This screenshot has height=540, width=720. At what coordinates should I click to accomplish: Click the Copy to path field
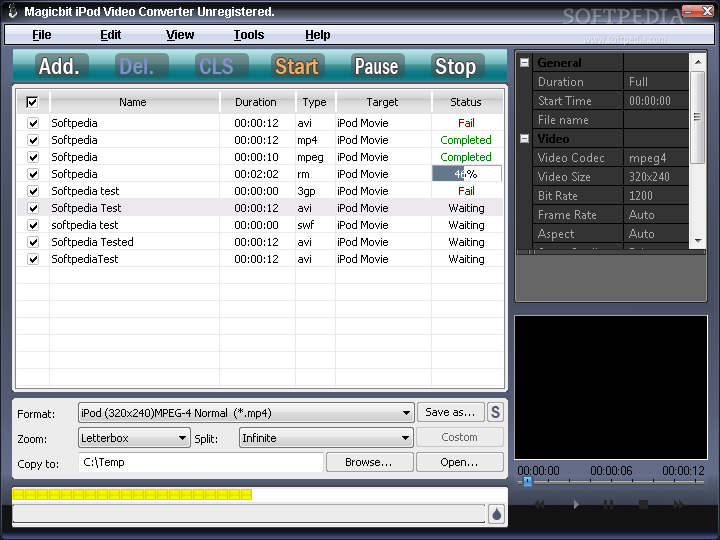(201, 462)
